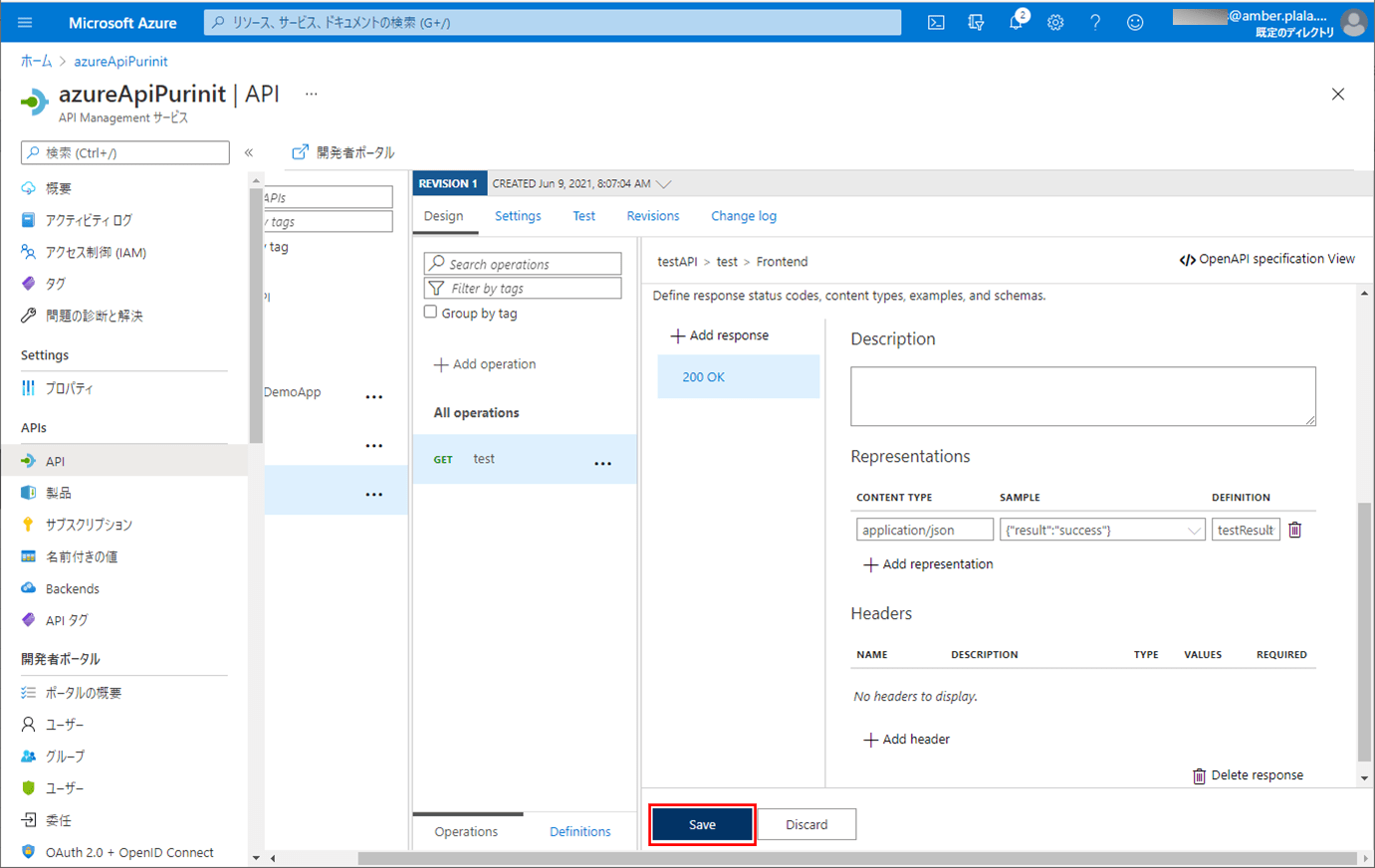Open the portal settings gear icon

click(1055, 22)
